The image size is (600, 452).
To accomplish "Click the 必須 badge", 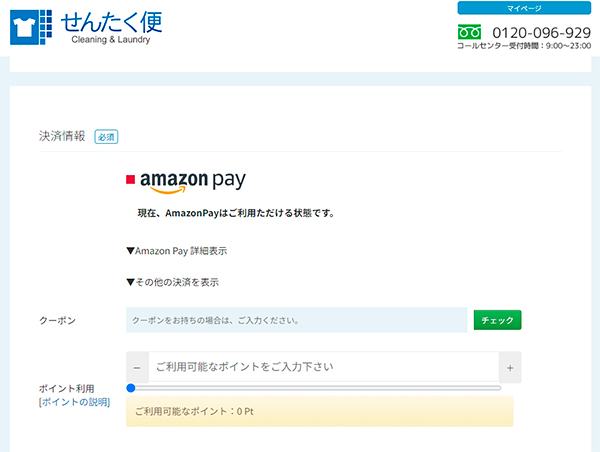I will (x=106, y=137).
